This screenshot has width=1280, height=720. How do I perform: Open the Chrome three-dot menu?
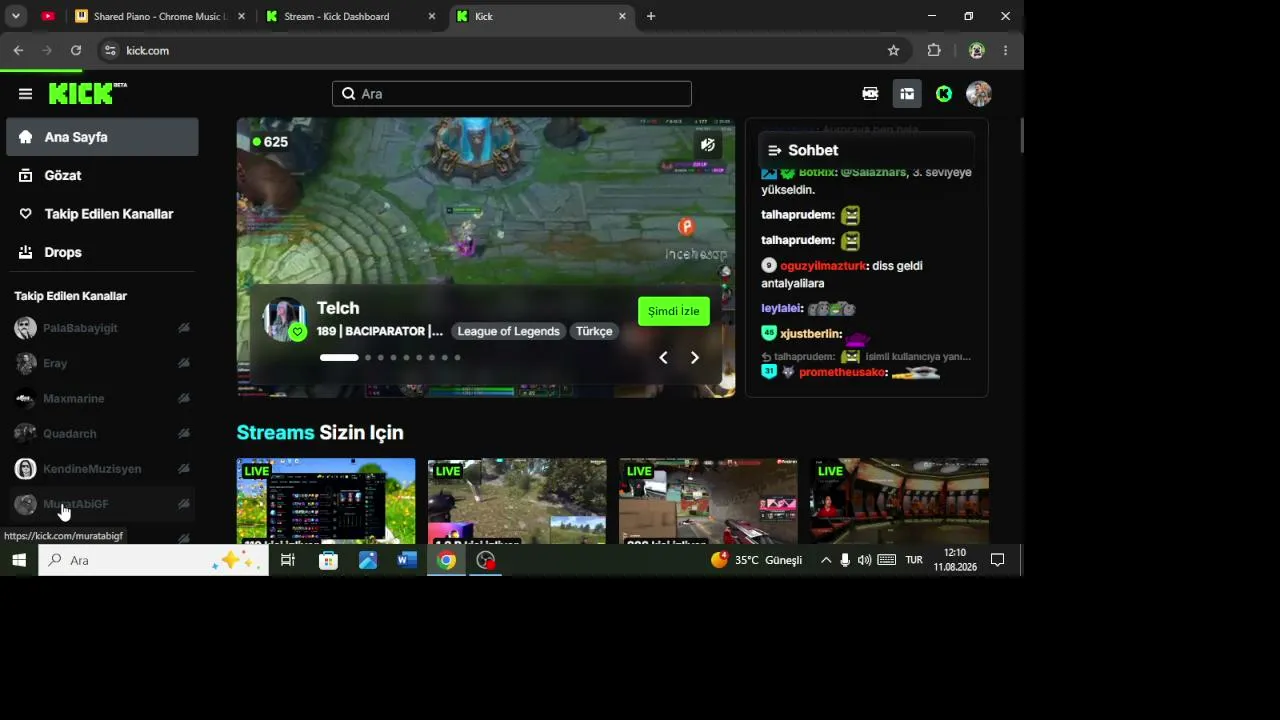pos(1005,50)
